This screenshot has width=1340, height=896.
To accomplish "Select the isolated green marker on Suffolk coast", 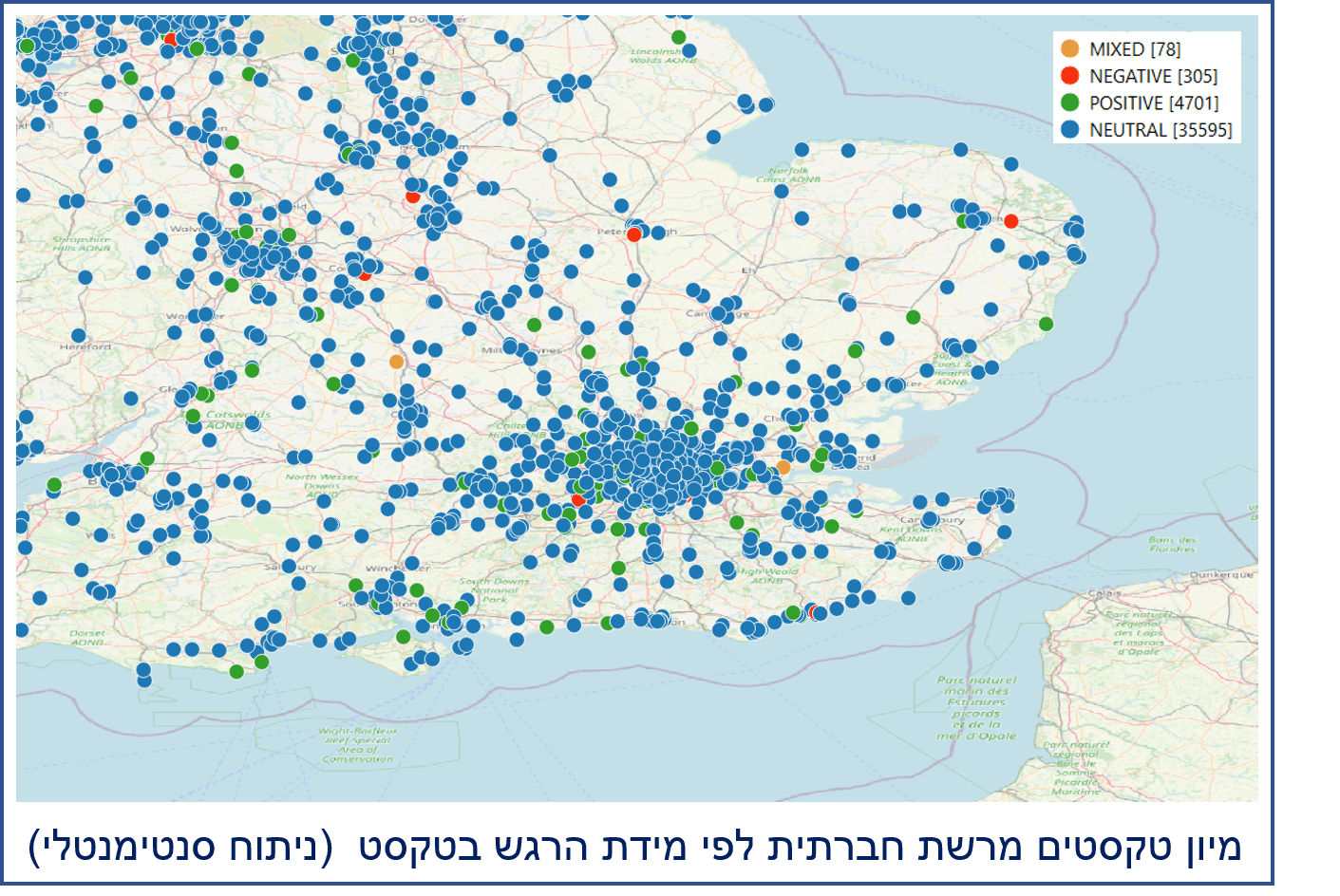I will (x=1047, y=324).
